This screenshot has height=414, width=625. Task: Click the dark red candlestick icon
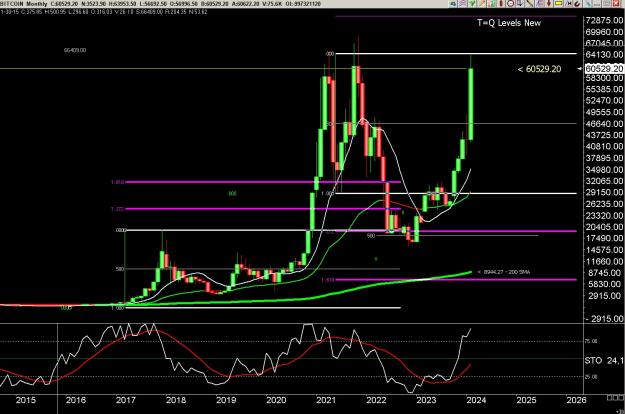pos(501,4)
